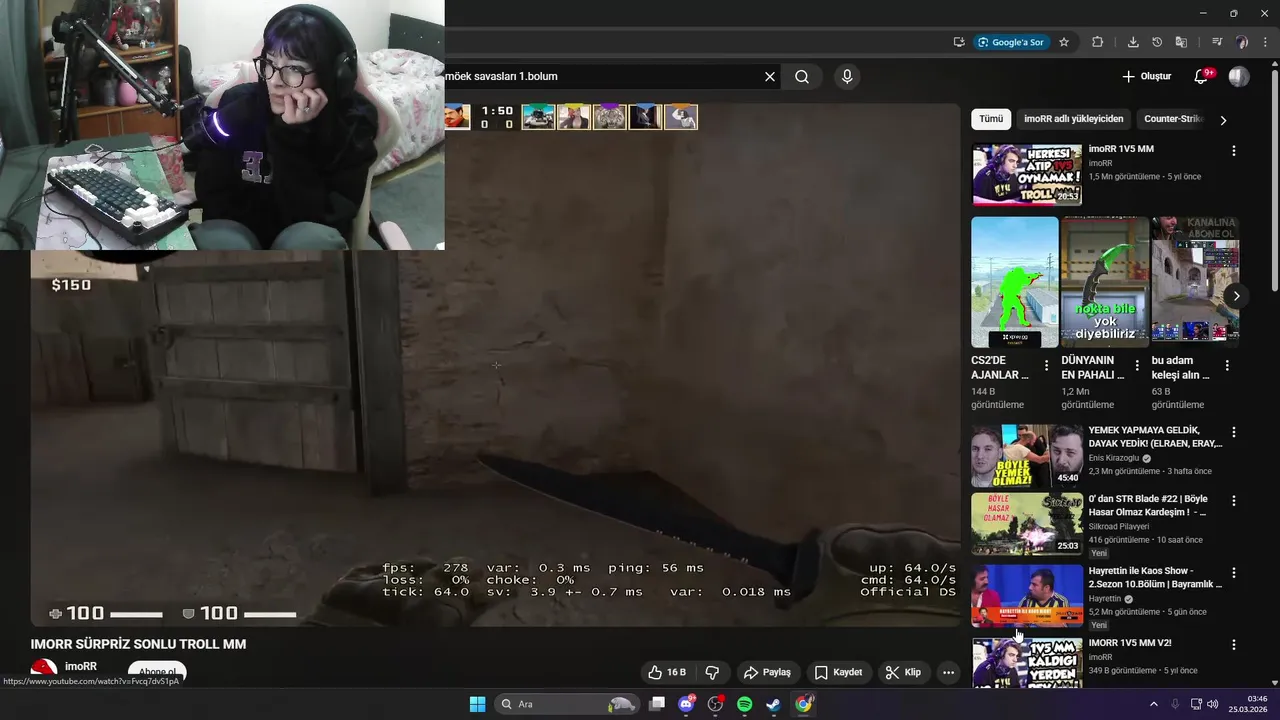Like the video with thumbs up
Screen dimensions: 1280x720
[667, 672]
